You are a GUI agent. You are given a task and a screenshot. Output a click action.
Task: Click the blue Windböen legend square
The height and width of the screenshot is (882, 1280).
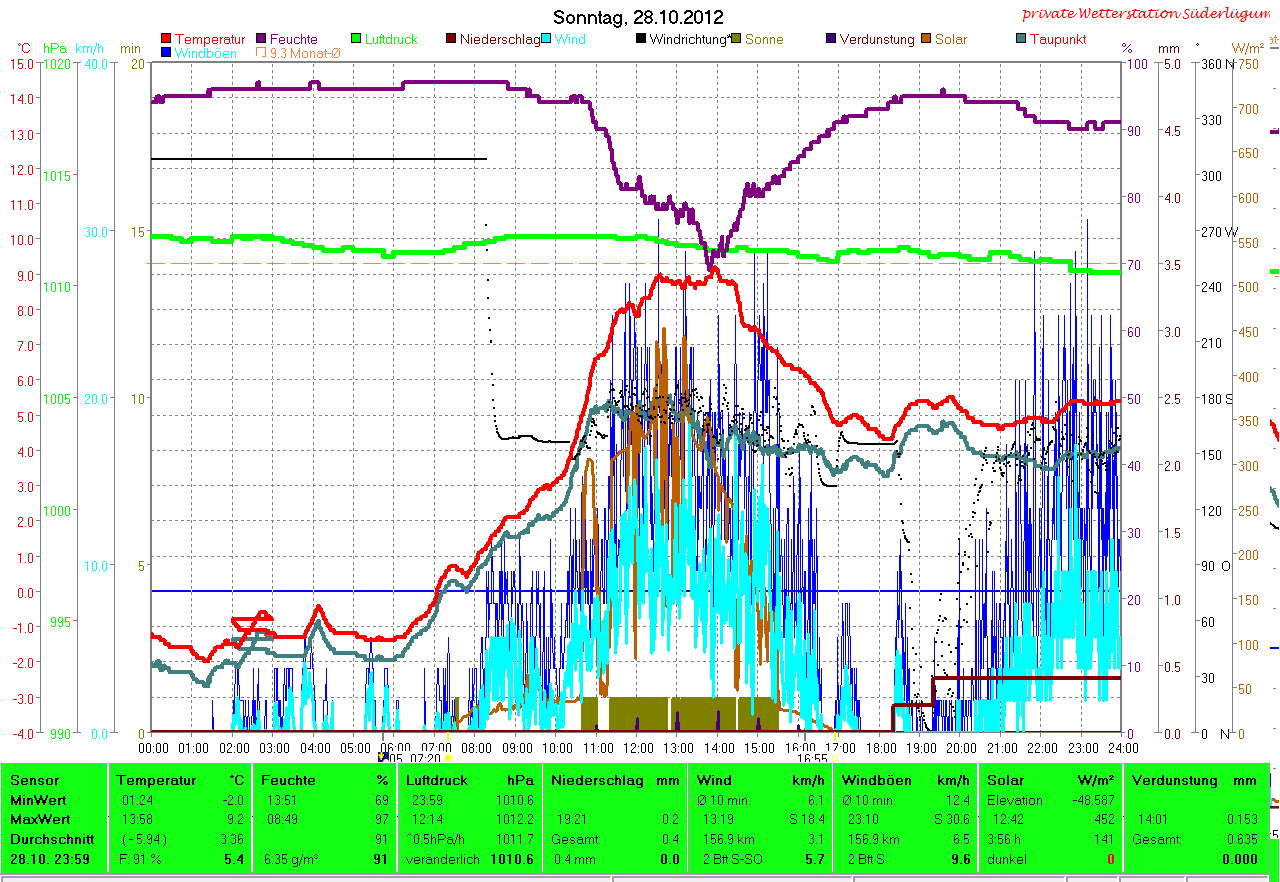(166, 52)
